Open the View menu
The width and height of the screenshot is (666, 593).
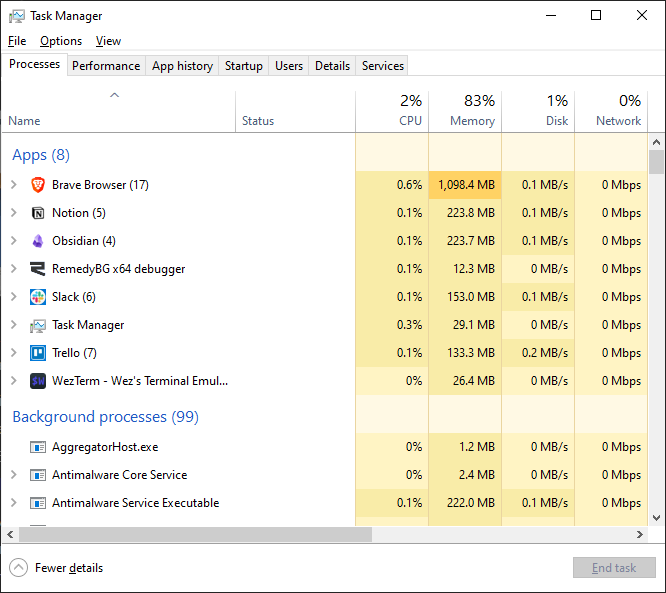click(x=108, y=41)
